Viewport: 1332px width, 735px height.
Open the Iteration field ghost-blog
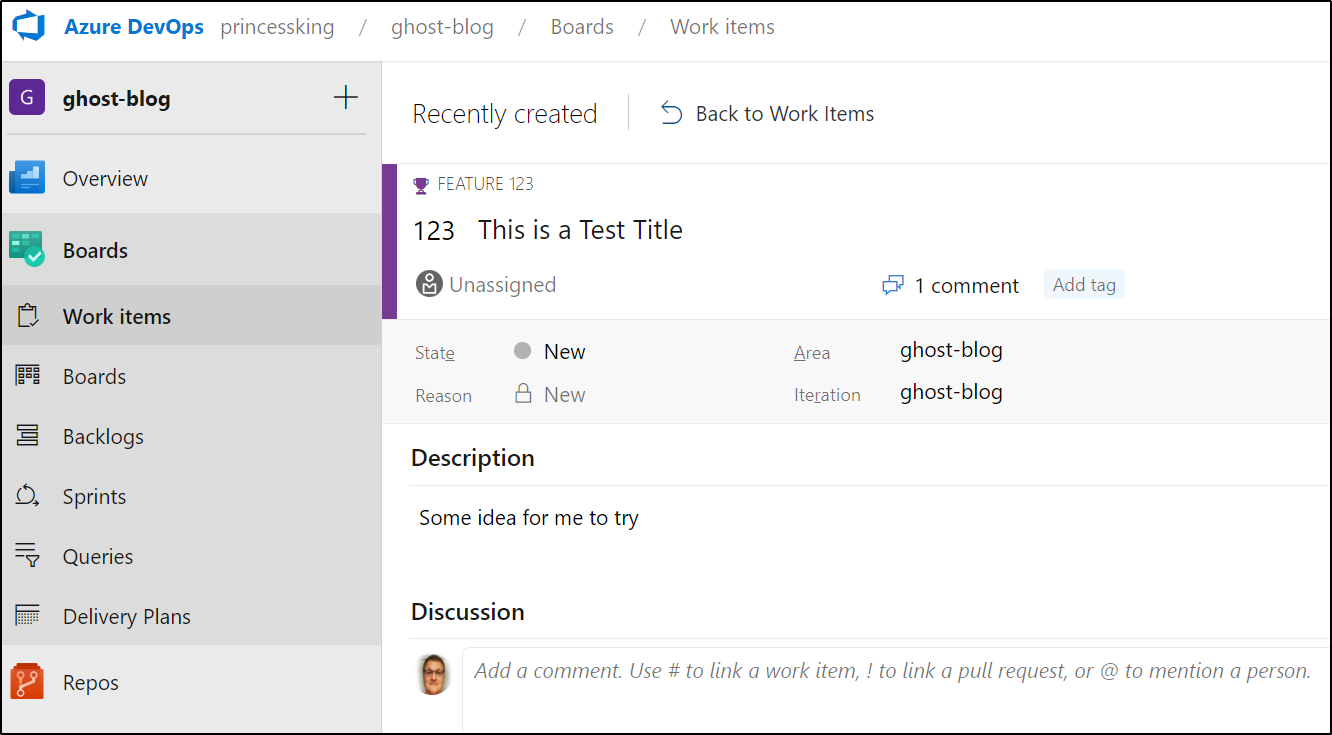(x=951, y=392)
